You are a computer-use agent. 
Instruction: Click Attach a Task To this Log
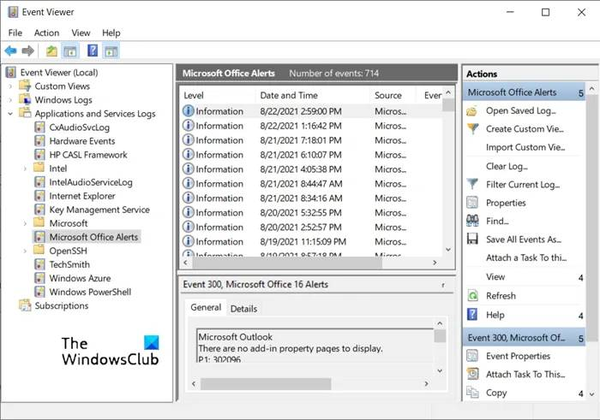click(526, 258)
